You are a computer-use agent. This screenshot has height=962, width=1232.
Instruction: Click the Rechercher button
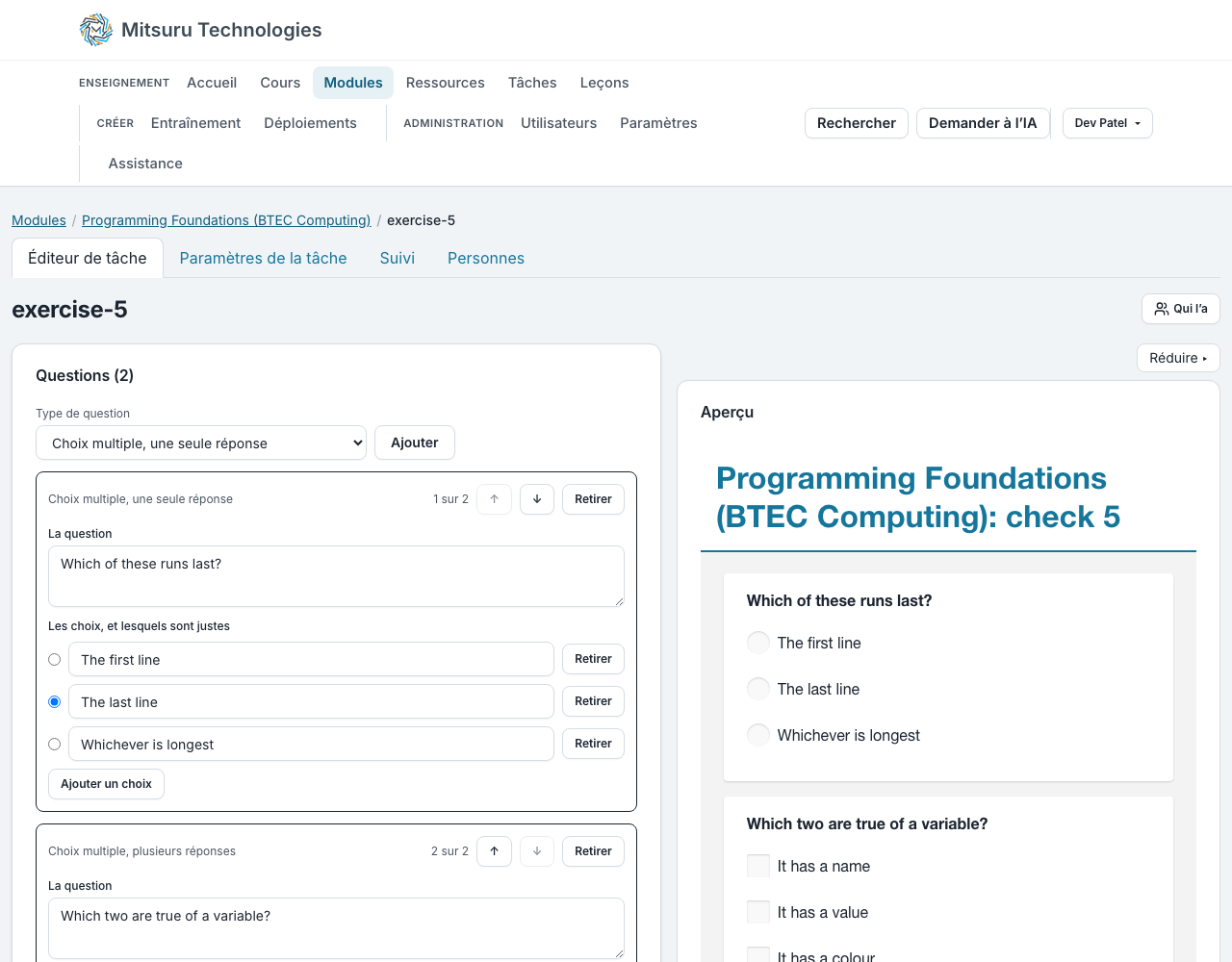857,123
